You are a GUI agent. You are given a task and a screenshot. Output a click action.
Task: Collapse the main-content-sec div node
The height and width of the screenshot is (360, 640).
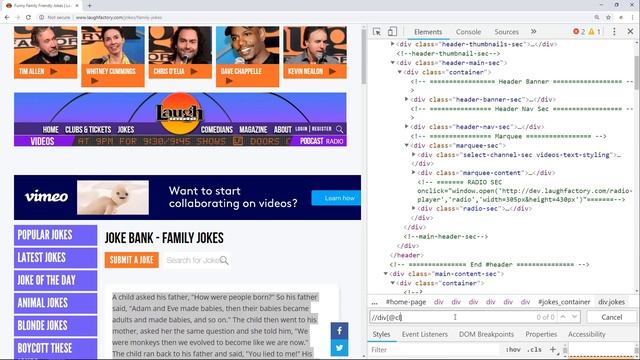pyautogui.click(x=386, y=273)
